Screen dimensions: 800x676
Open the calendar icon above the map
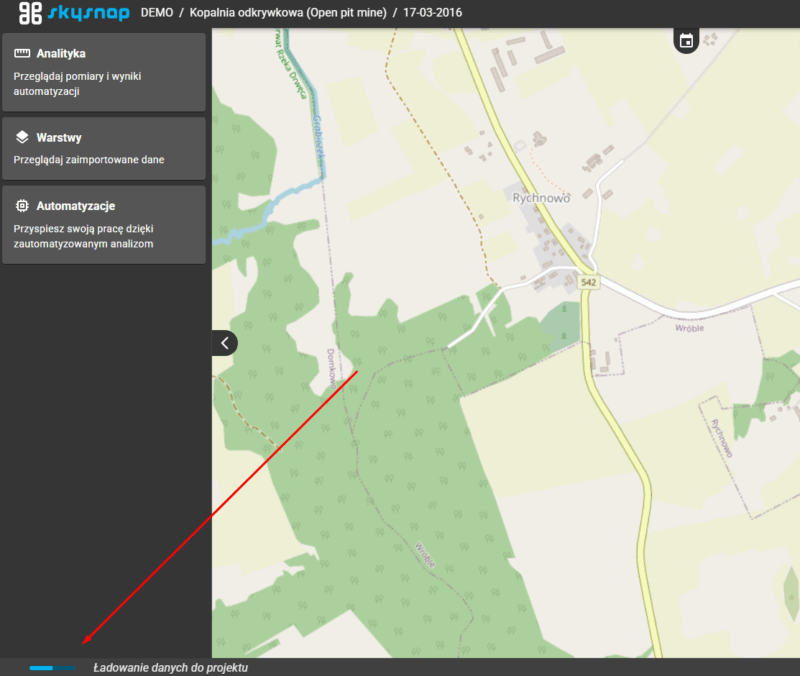(x=686, y=41)
